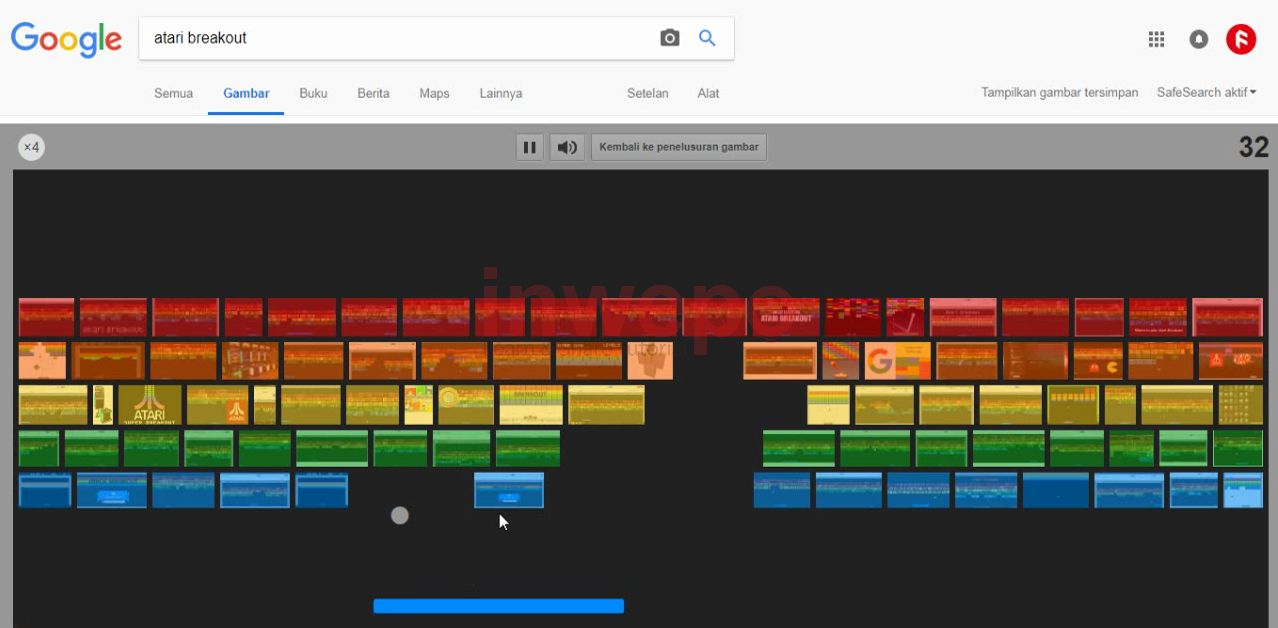The width and height of the screenshot is (1278, 628).
Task: Switch to the Berita tab
Action: (x=373, y=93)
